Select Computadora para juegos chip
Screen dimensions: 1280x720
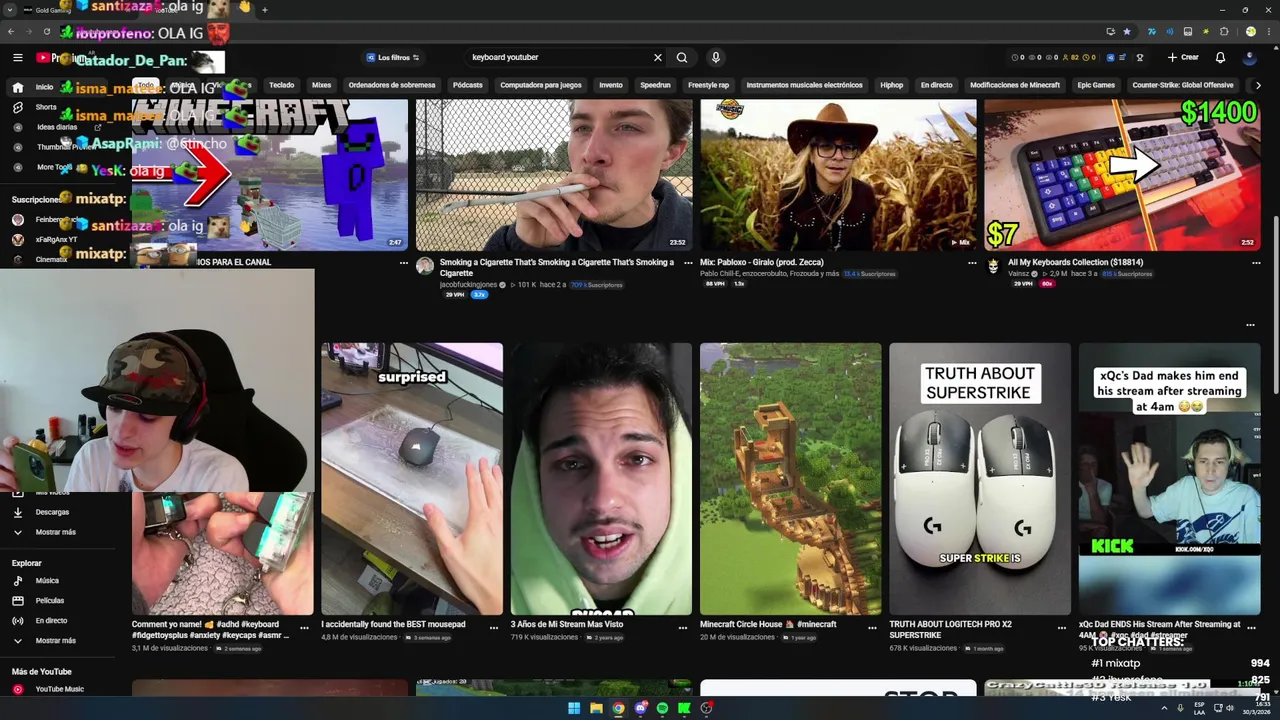(x=541, y=85)
